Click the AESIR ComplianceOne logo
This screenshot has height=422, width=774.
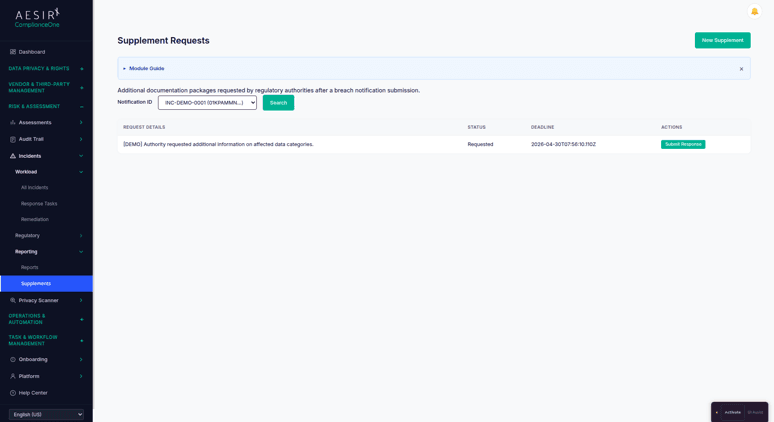[37, 18]
